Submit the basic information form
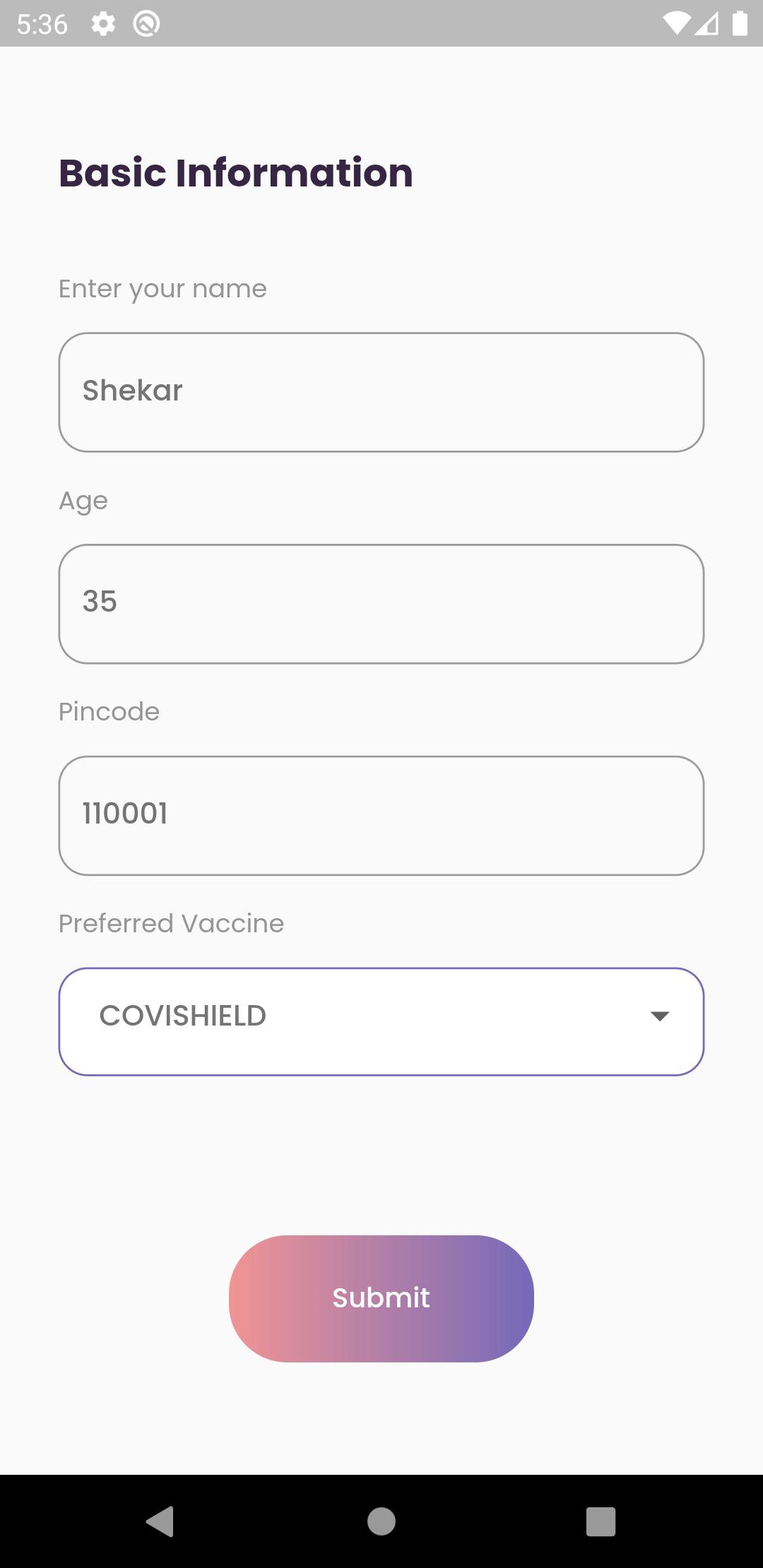This screenshot has width=763, height=1568. coord(381,1298)
